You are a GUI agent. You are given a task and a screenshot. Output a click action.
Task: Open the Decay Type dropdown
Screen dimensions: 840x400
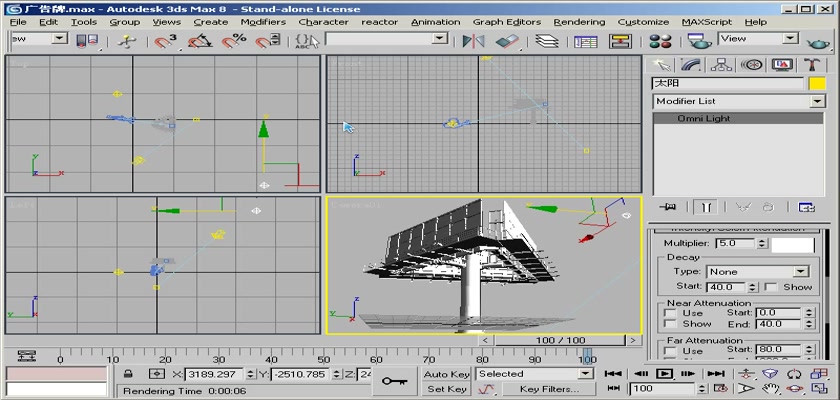click(x=801, y=271)
